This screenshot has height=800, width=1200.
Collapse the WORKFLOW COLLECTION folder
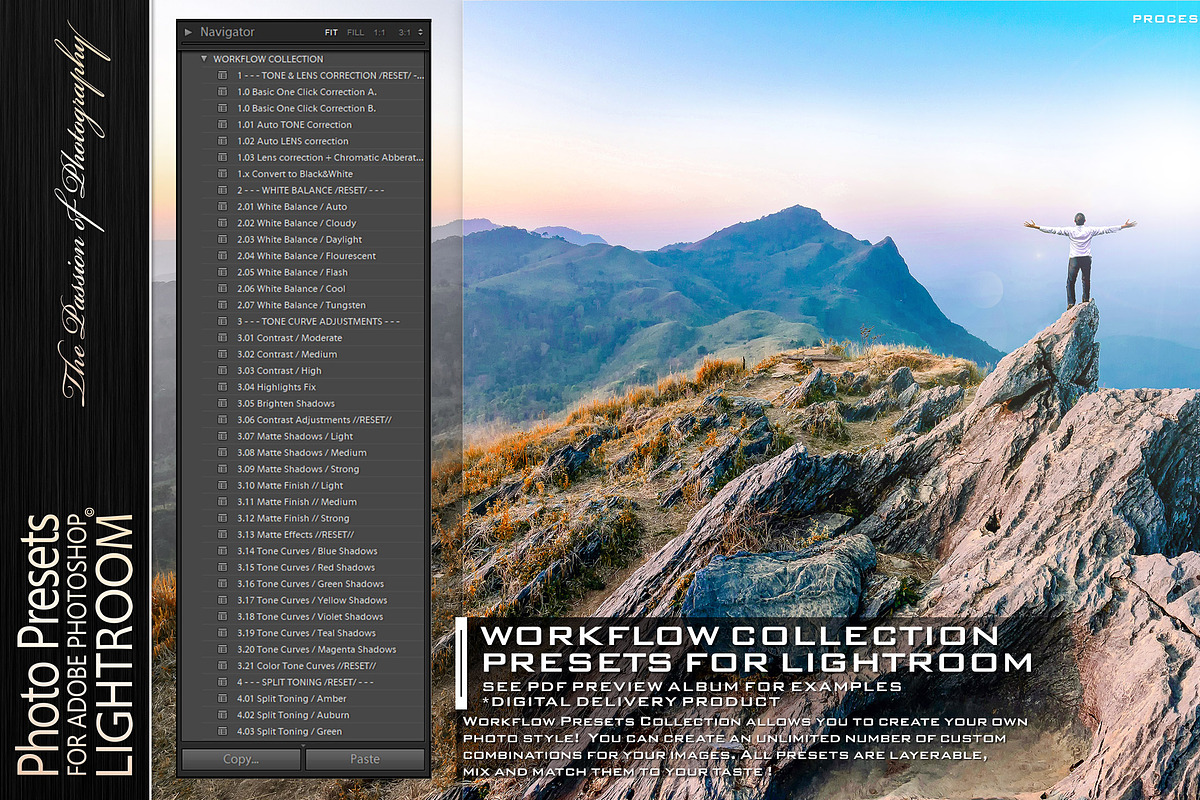[x=204, y=59]
